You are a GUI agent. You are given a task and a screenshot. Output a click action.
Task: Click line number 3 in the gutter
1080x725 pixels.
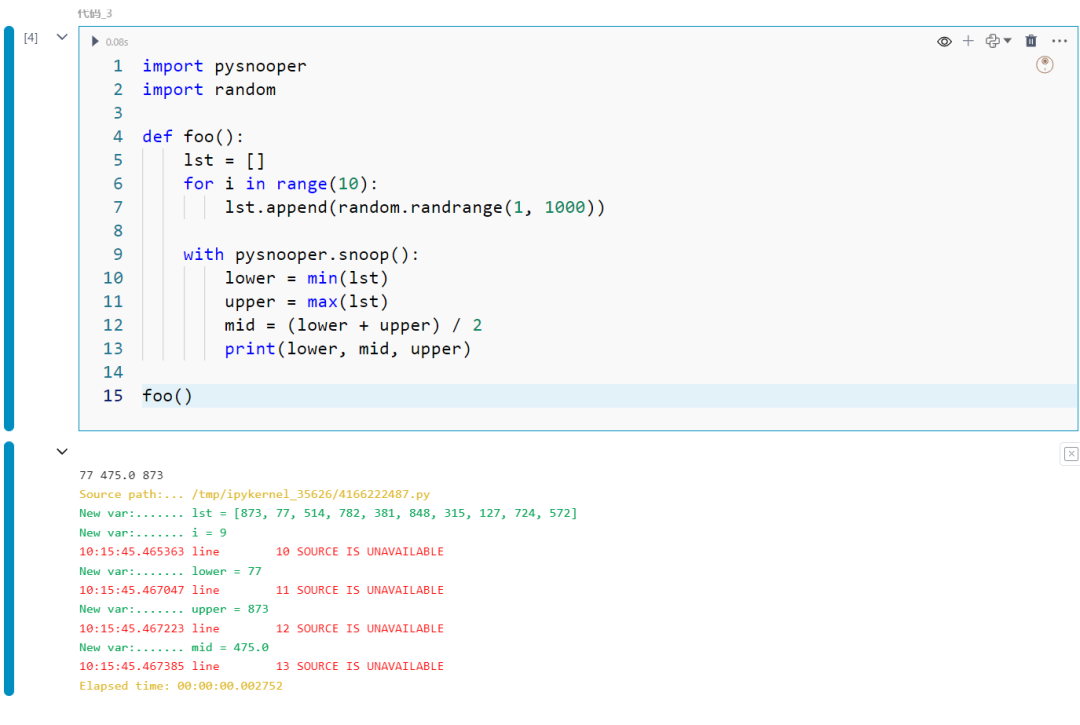point(118,113)
